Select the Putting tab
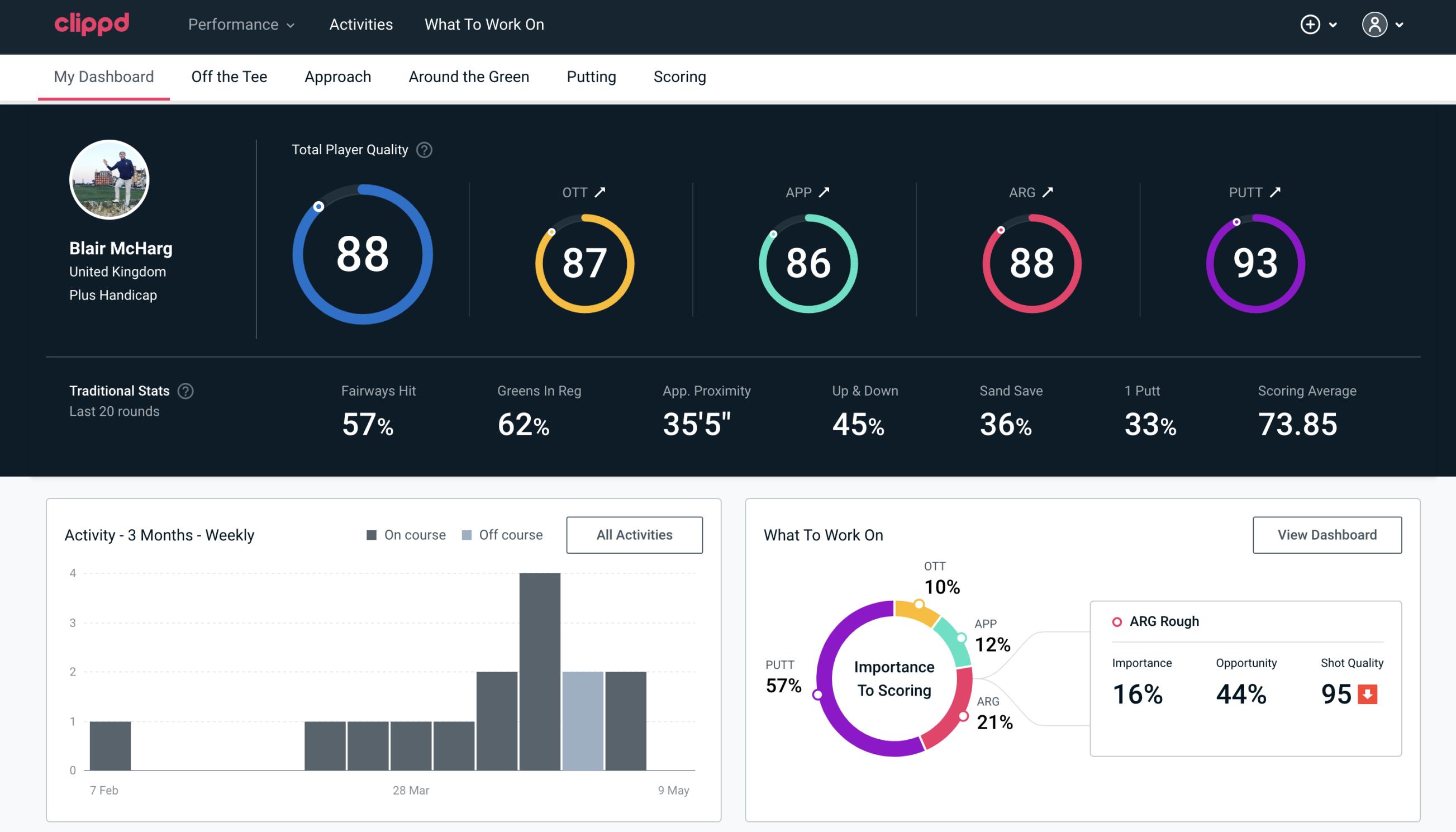The height and width of the screenshot is (832, 1456). (591, 76)
